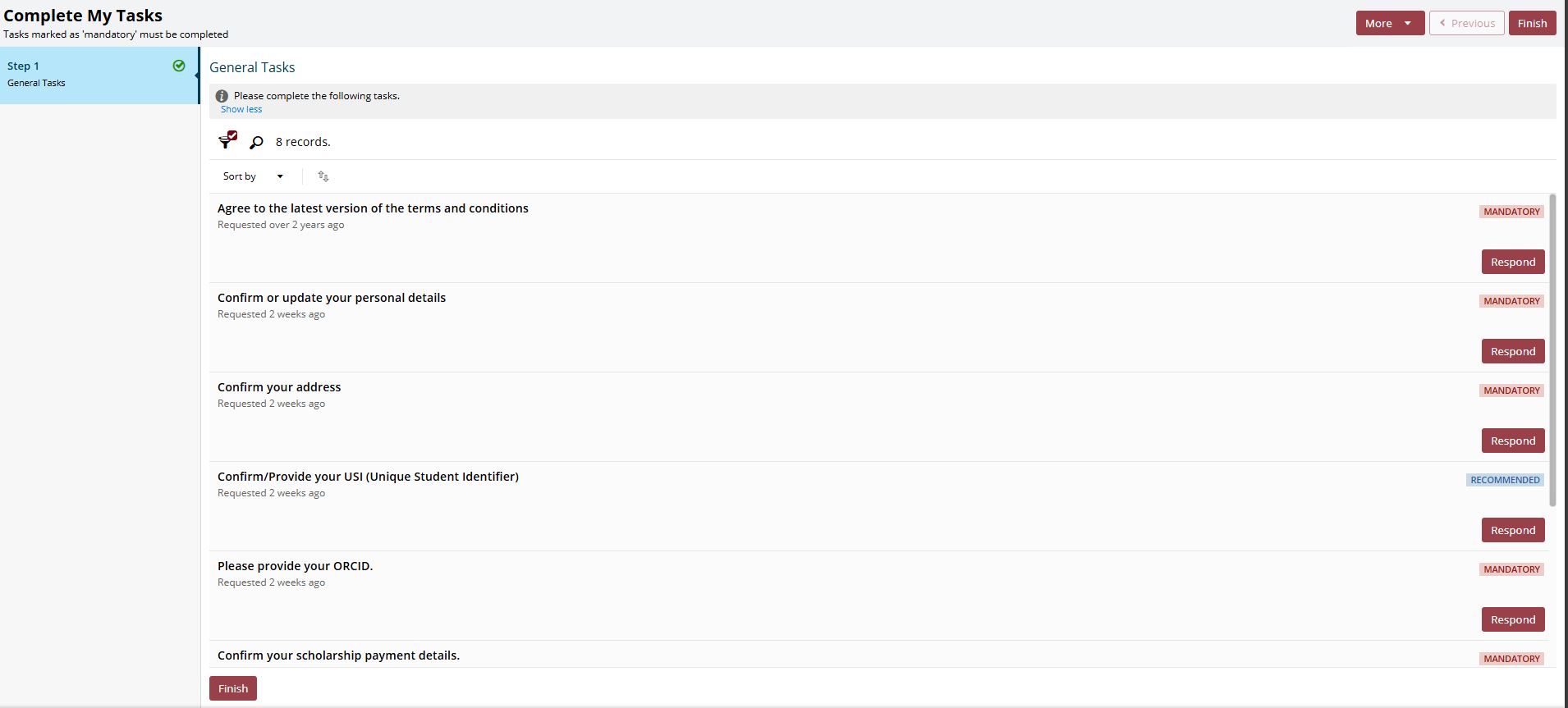Image resolution: width=1568 pixels, height=708 pixels.
Task: Click the 'Complete My Tasks' page title
Action: [83, 16]
